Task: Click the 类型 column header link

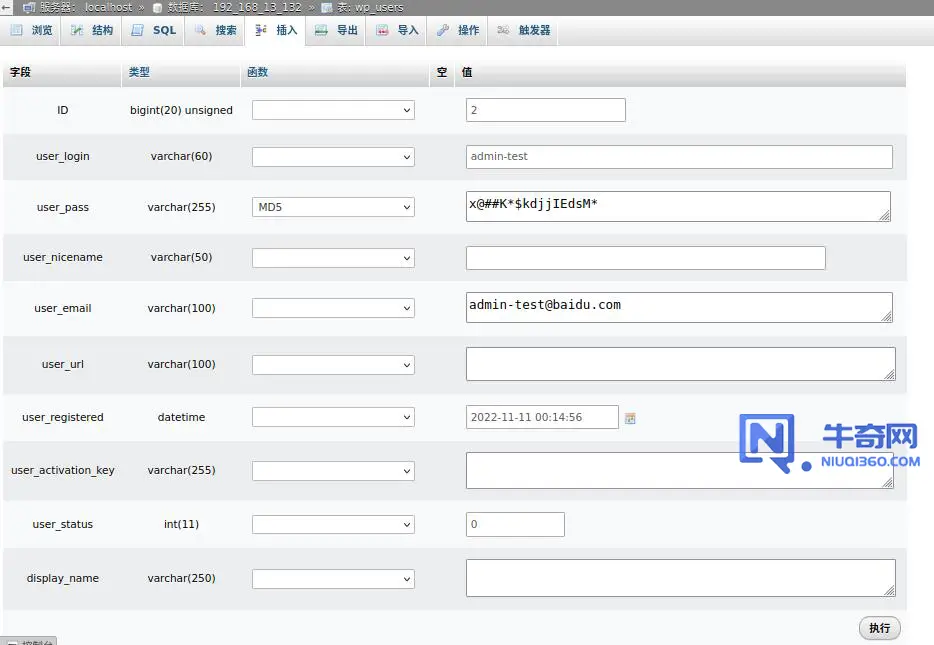Action: click(139, 72)
